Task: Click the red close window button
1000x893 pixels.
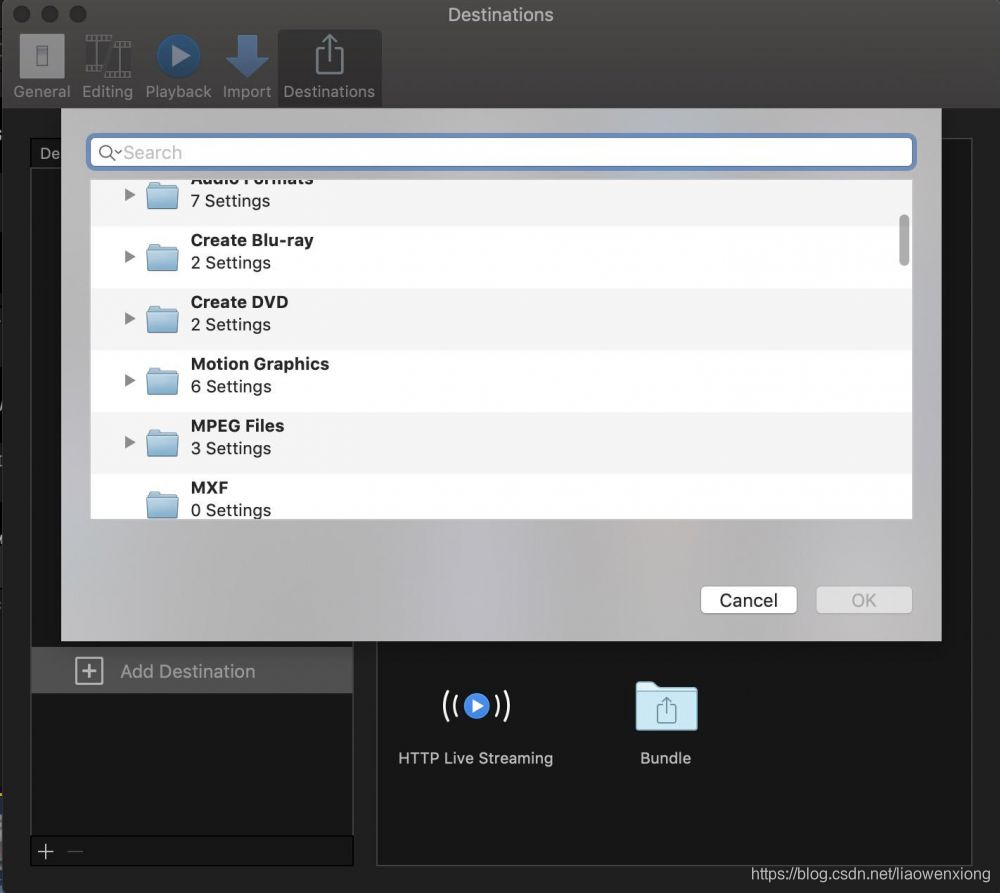Action: (x=22, y=14)
